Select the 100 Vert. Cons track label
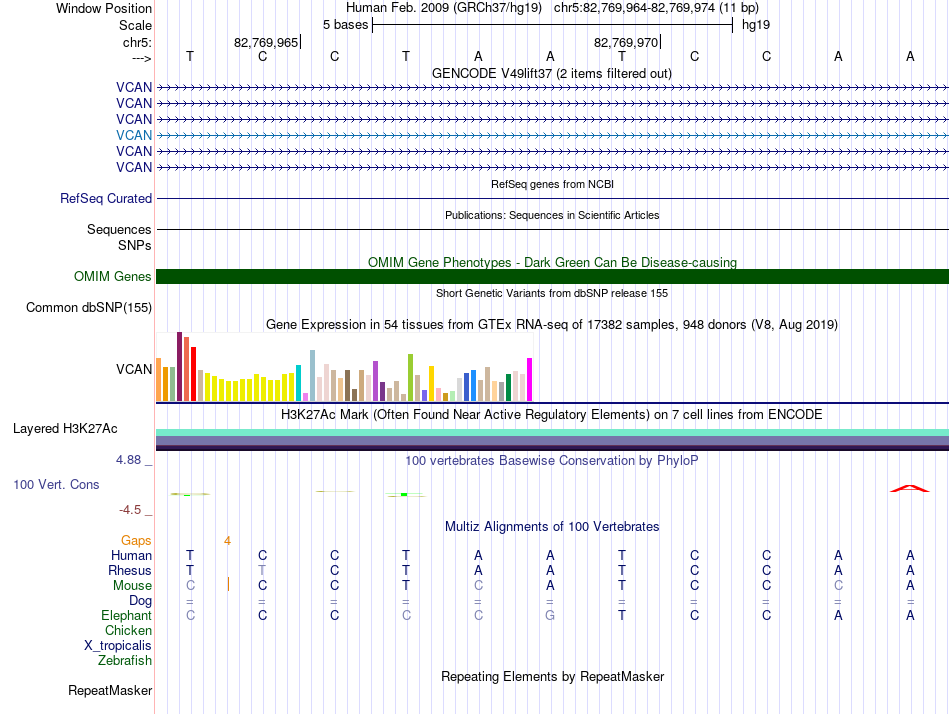This screenshot has width=950, height=714. pyautogui.click(x=56, y=484)
